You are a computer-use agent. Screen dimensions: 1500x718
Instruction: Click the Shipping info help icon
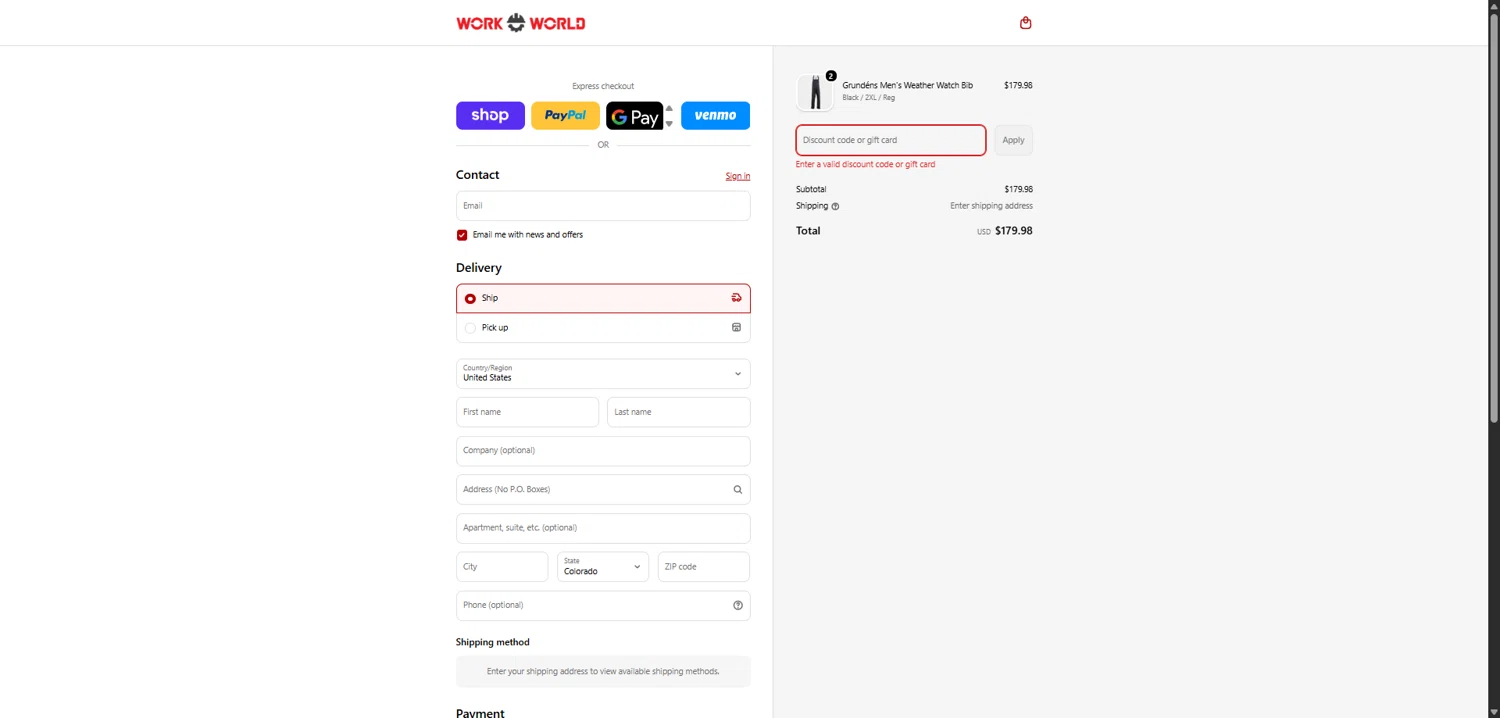click(835, 207)
